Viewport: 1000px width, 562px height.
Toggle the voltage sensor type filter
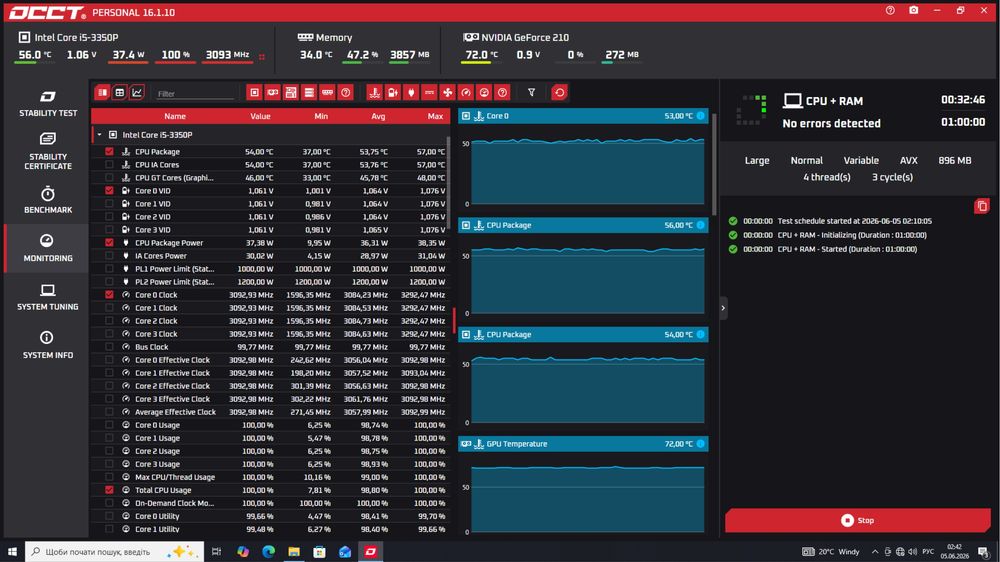pos(393,92)
